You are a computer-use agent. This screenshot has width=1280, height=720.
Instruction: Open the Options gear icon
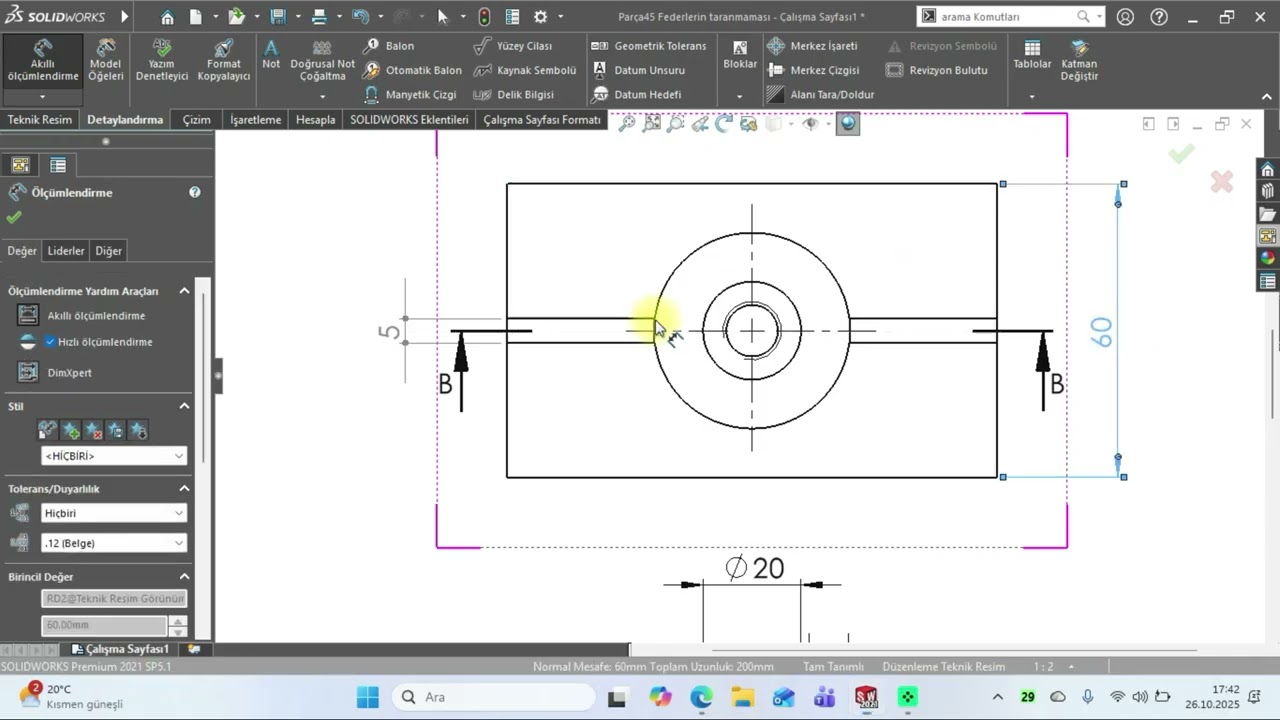tap(541, 17)
